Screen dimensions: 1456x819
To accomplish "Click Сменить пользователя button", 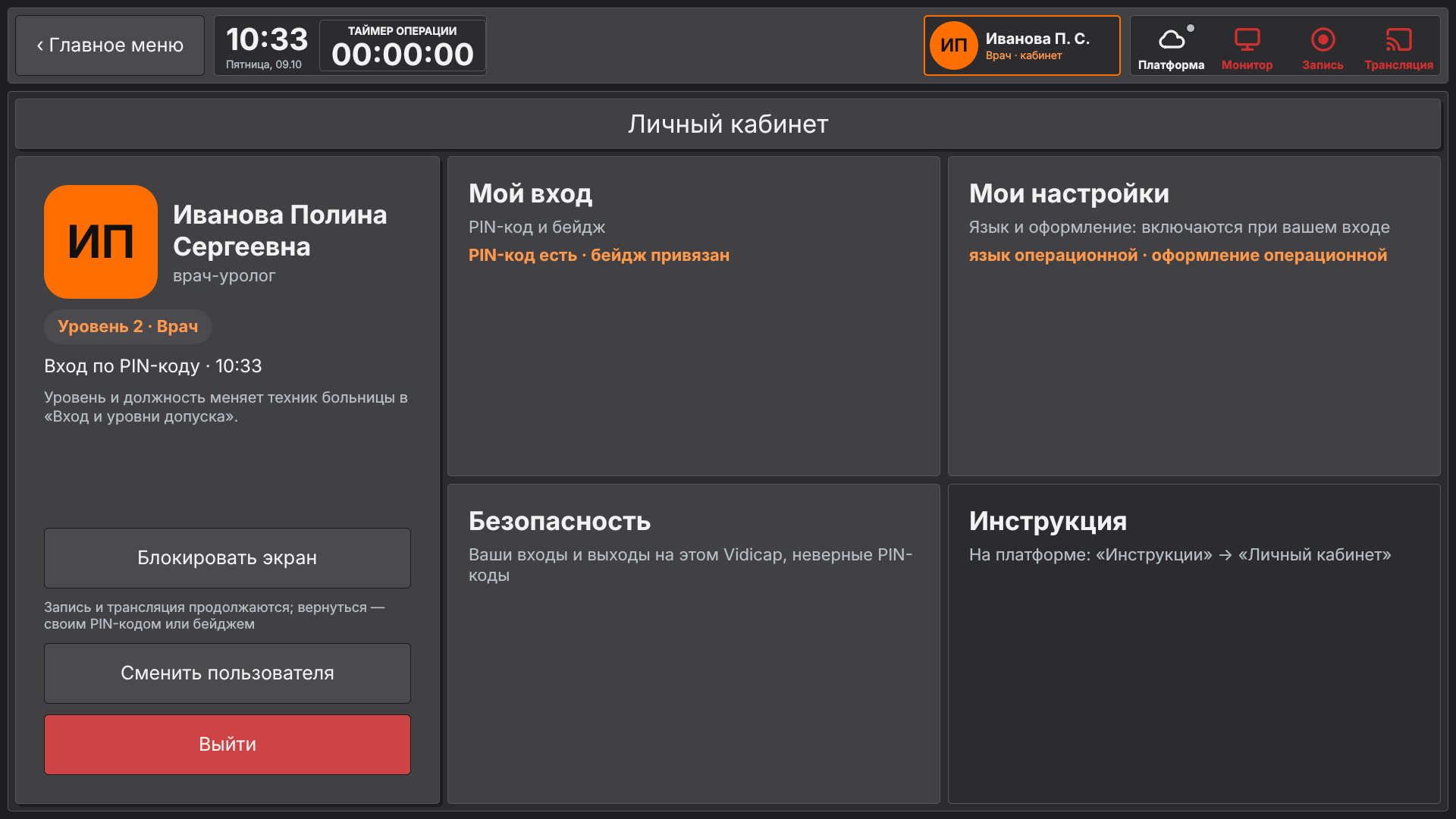I will (x=227, y=673).
